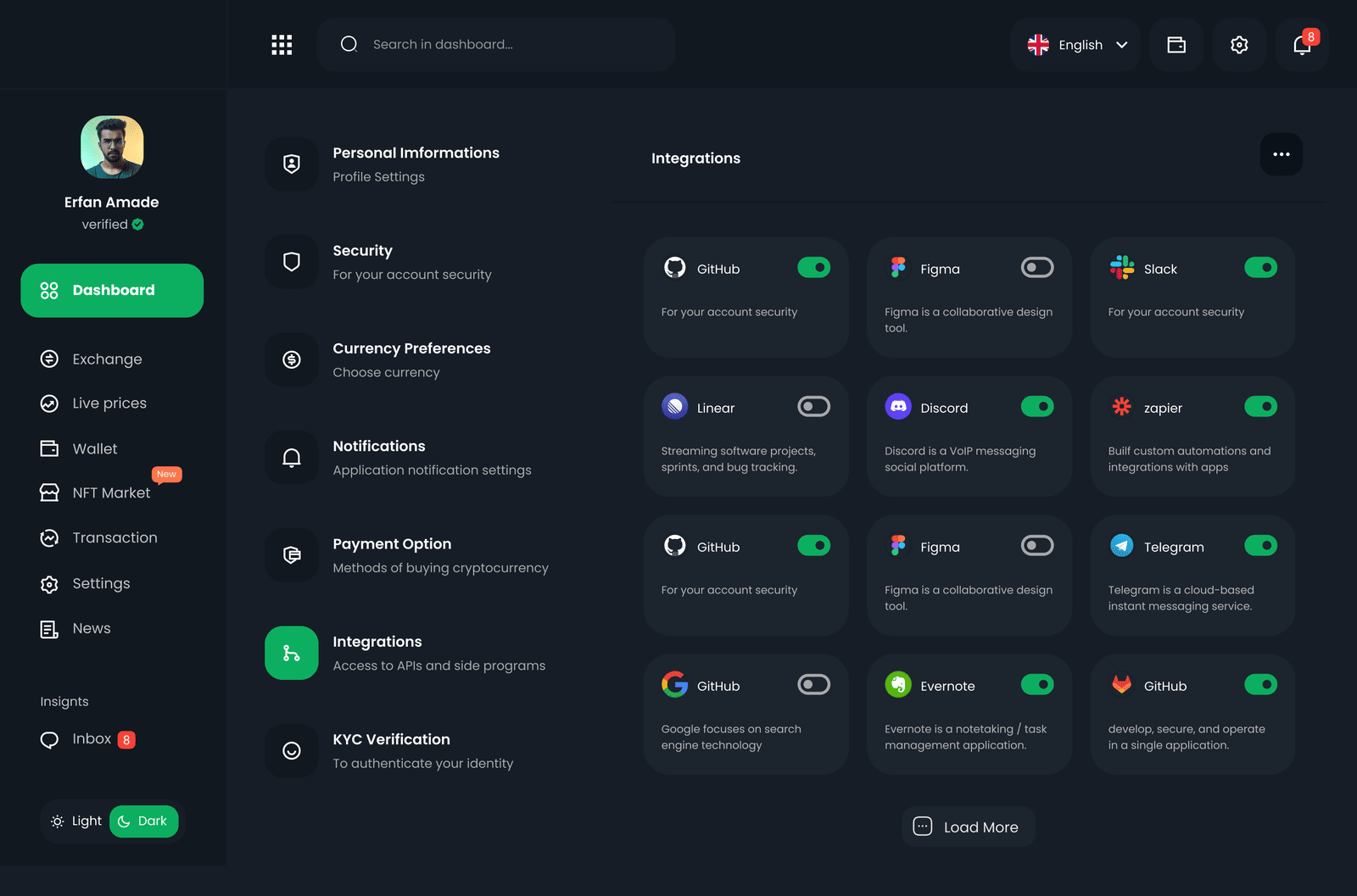Image resolution: width=1357 pixels, height=896 pixels.
Task: Open notifications bell with 8 badge
Action: click(x=1302, y=45)
